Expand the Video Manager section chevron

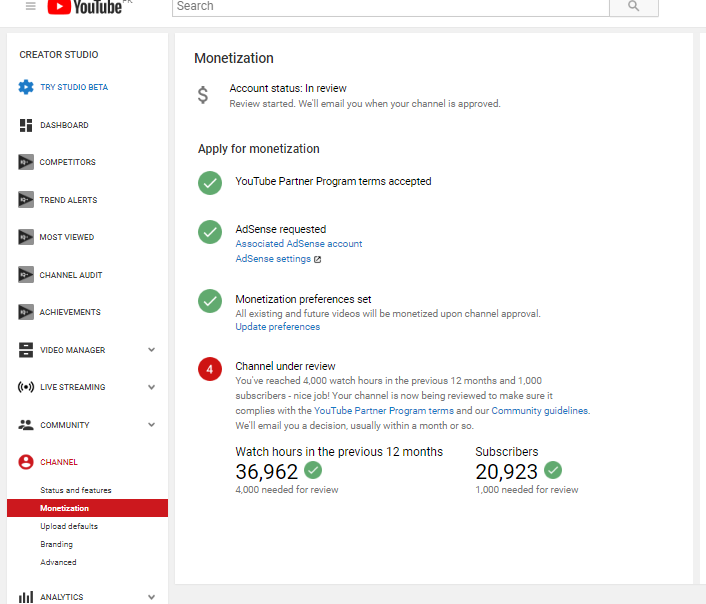[x=152, y=350]
